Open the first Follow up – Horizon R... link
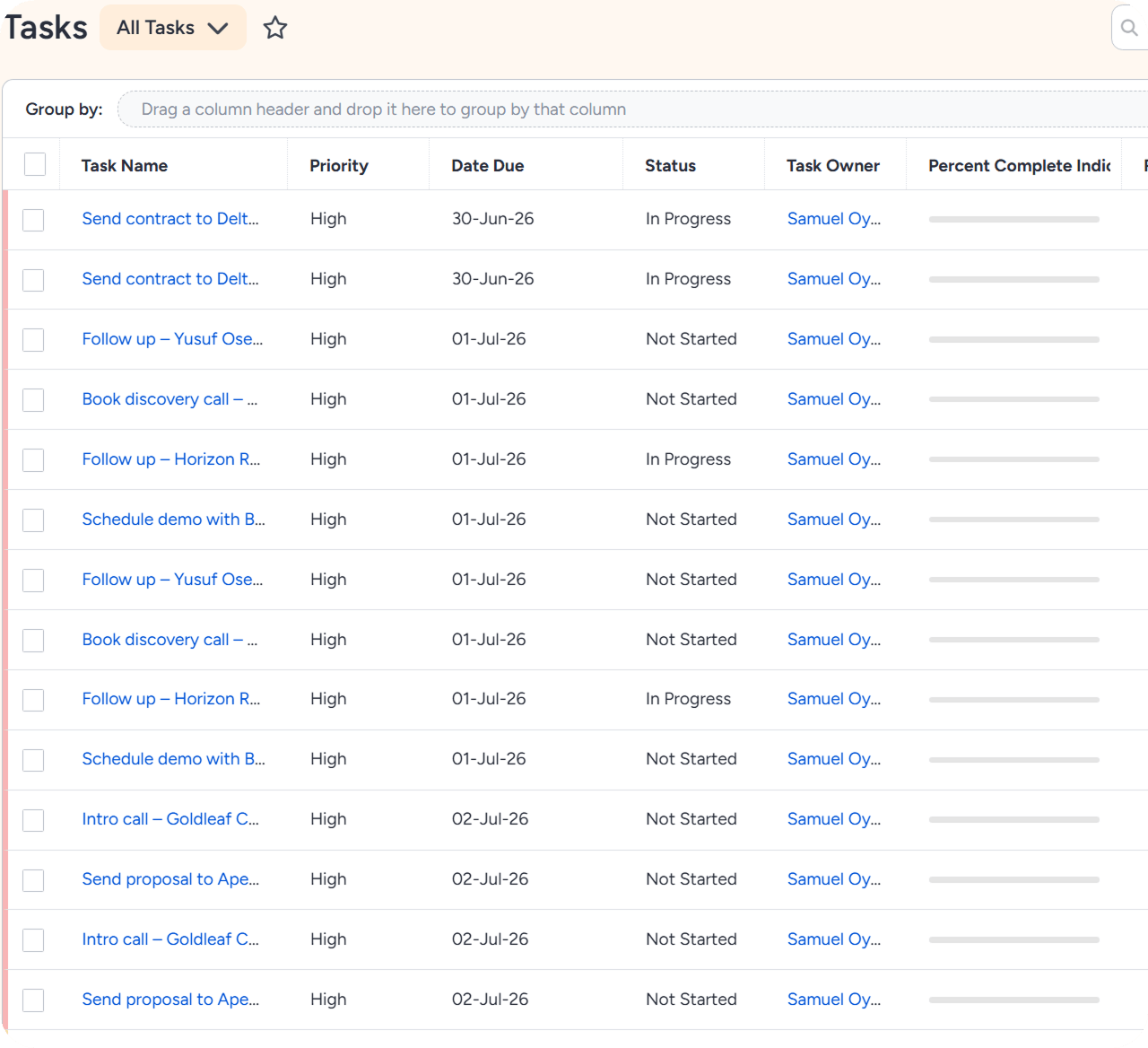The width and height of the screenshot is (1148, 1048). pos(171,459)
